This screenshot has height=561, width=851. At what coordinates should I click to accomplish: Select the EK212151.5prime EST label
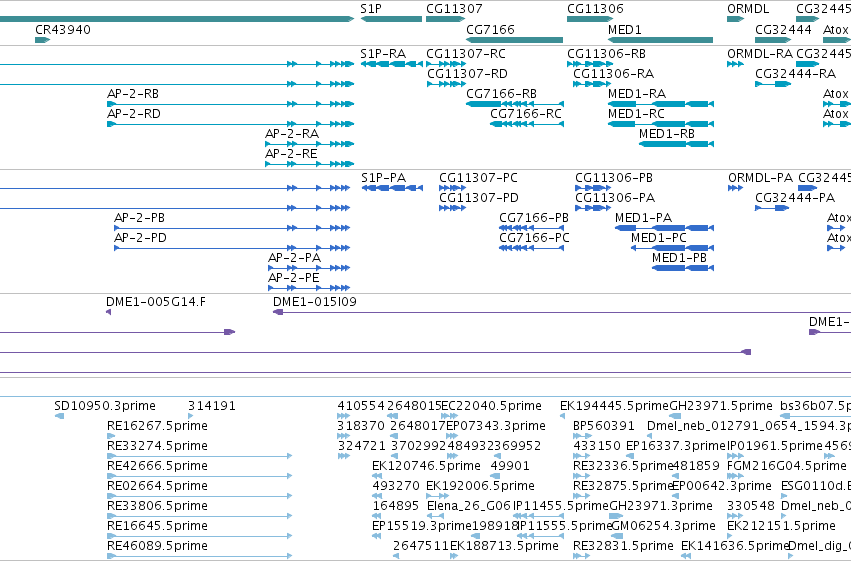pyautogui.click(x=782, y=526)
